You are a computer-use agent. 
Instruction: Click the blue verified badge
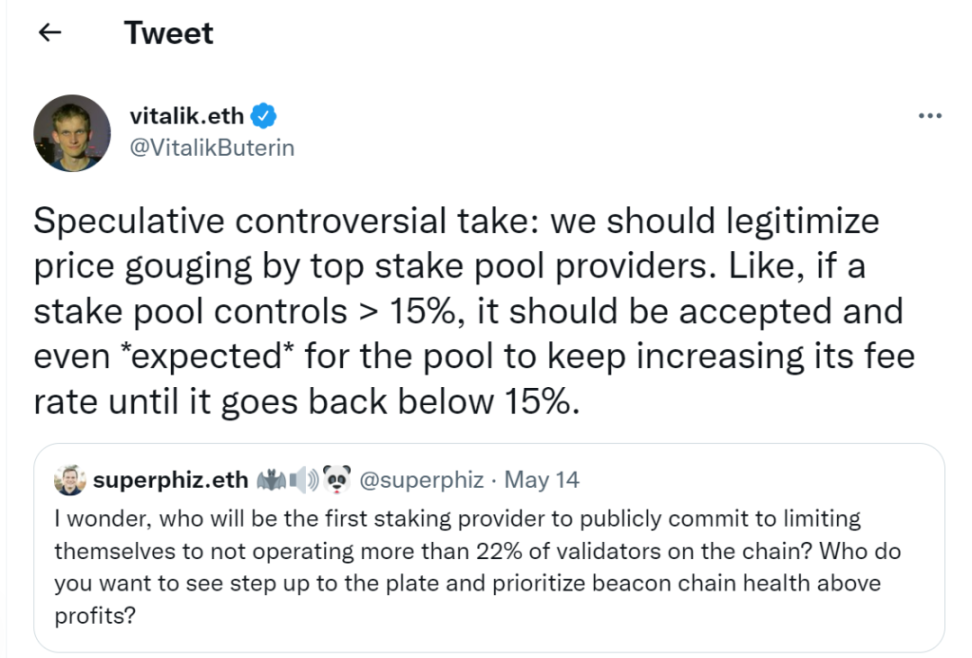[x=262, y=115]
